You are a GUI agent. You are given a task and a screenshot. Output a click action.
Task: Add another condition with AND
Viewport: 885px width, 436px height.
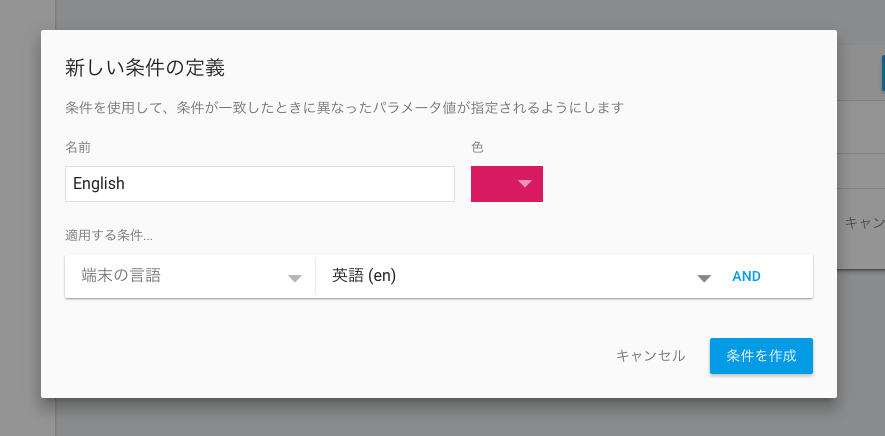[x=746, y=276]
